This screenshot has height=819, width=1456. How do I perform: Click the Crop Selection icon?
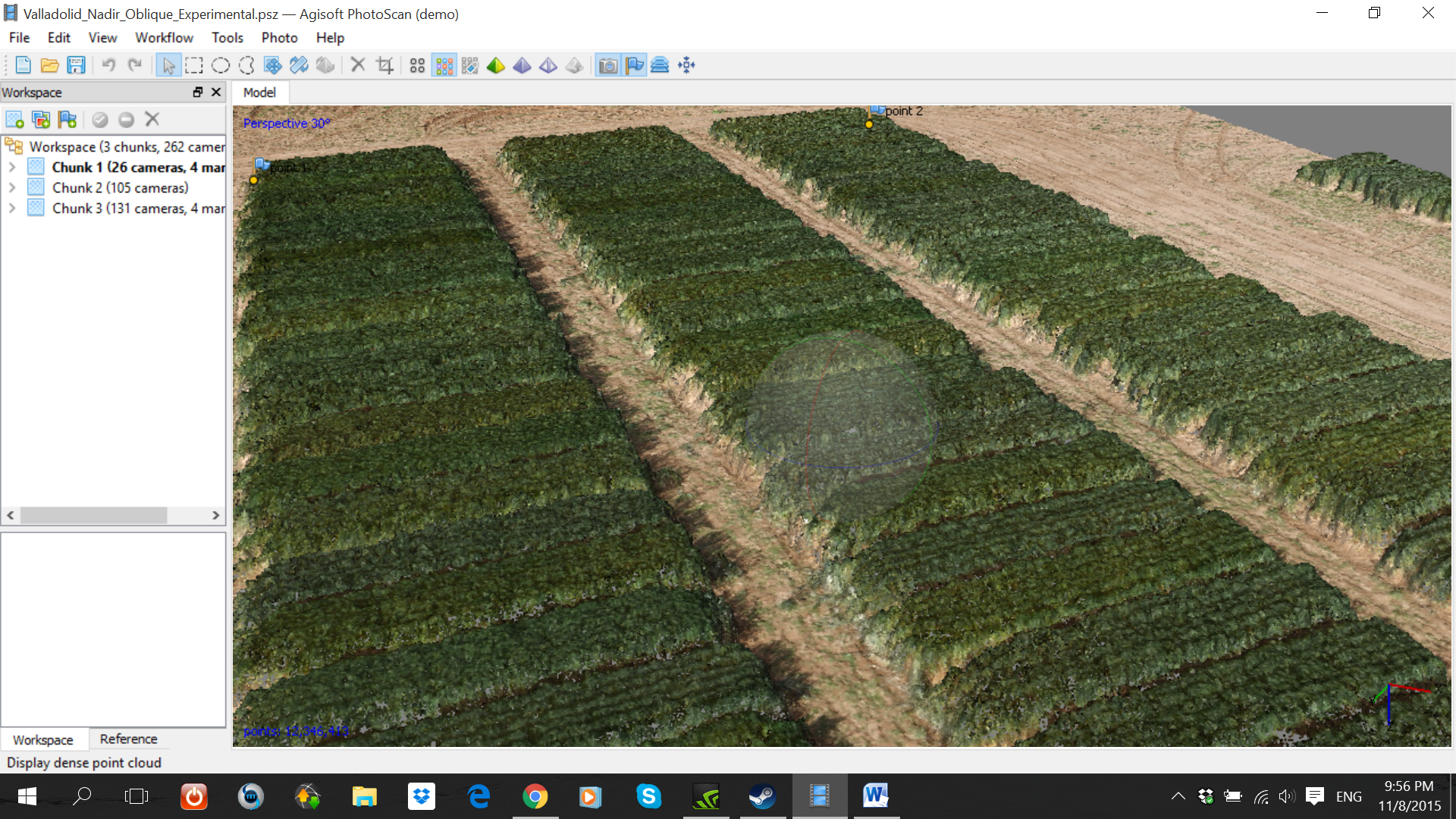384,65
